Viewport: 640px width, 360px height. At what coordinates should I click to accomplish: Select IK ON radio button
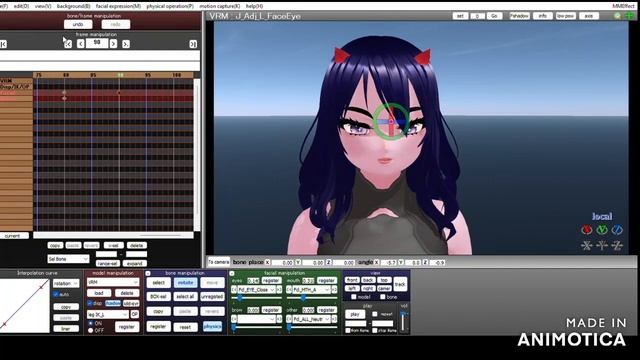coord(91,323)
